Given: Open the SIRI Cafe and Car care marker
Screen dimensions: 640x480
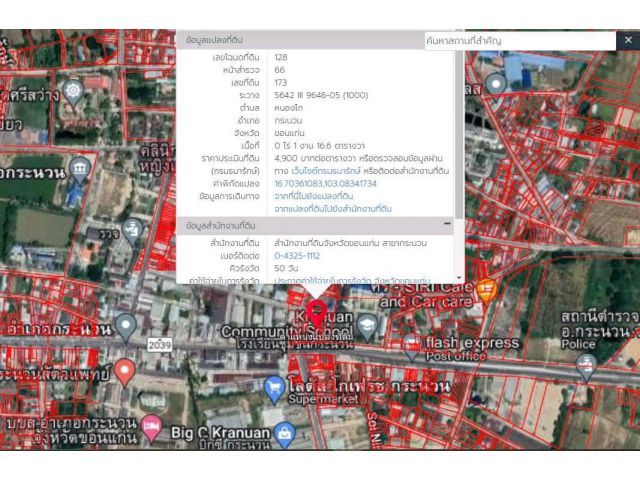Looking at the screenshot, I should 487,290.
